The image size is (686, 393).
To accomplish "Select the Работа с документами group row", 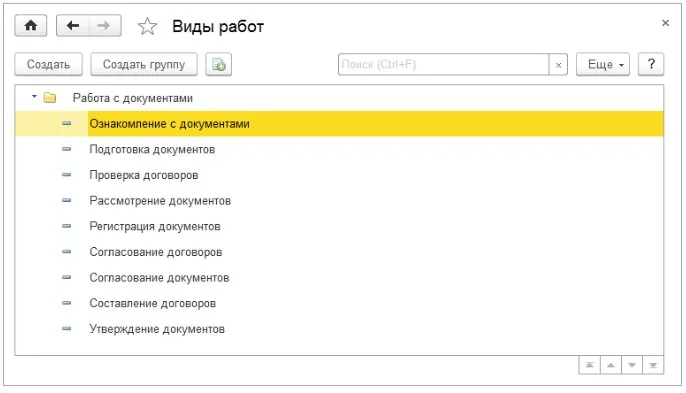I will 340,98.
